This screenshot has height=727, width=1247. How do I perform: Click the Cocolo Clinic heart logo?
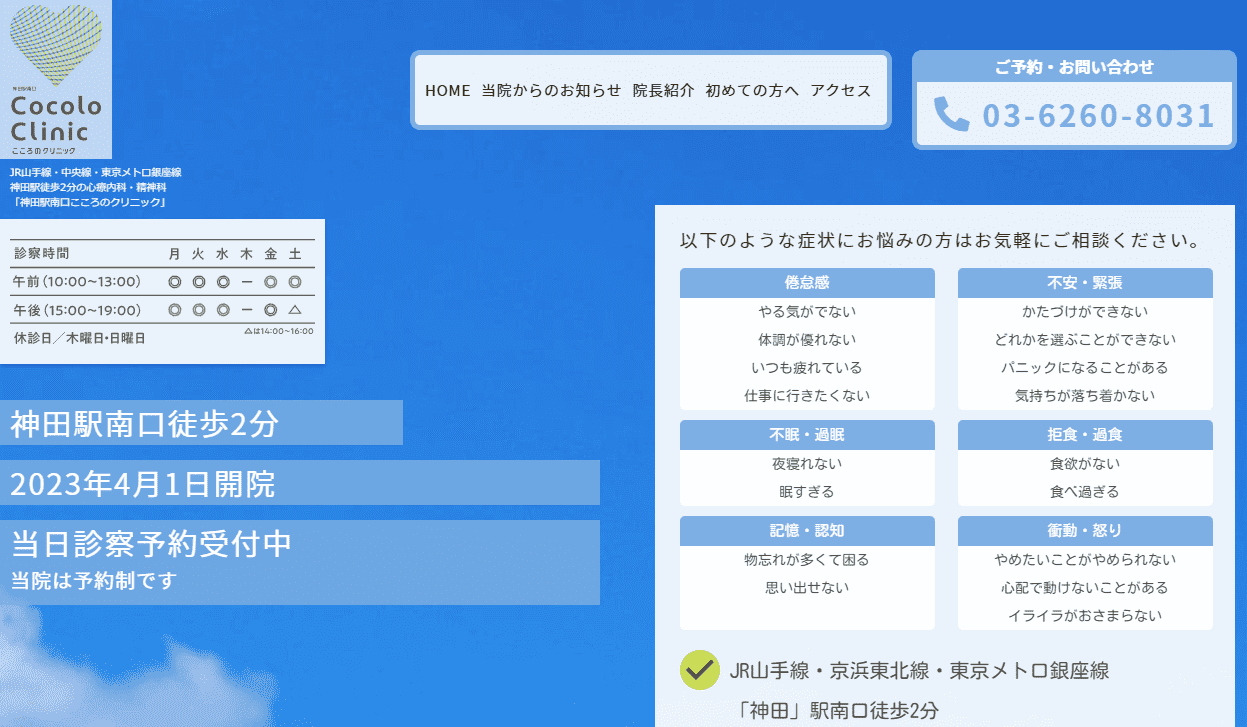click(56, 78)
